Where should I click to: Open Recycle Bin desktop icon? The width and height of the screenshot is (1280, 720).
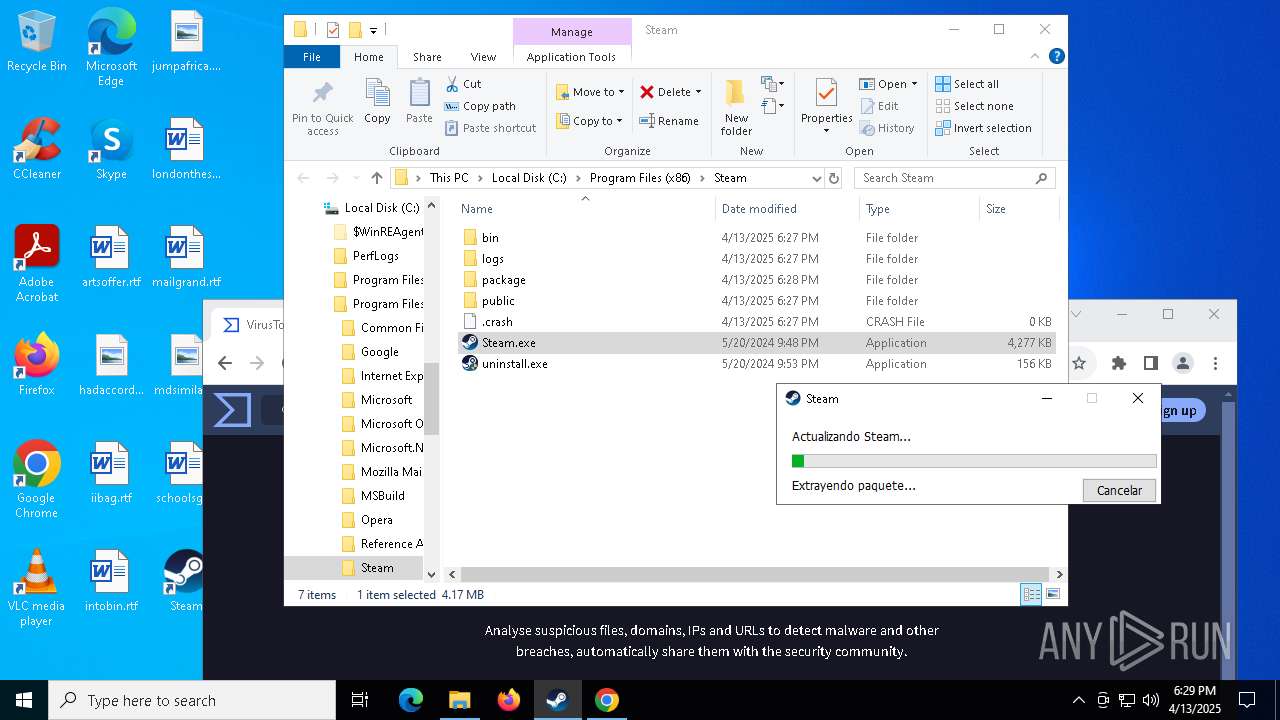click(37, 42)
